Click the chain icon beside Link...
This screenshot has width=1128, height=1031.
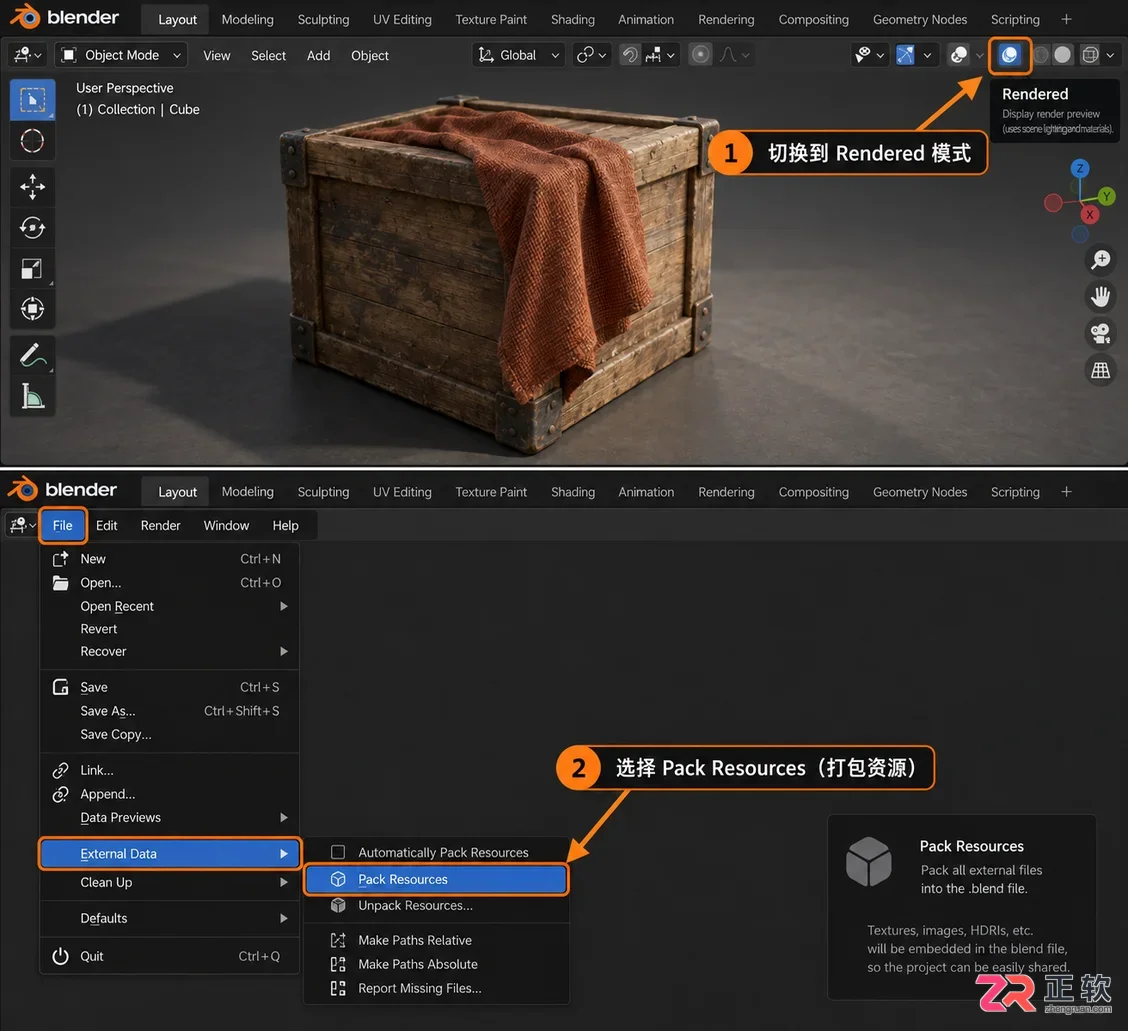pyautogui.click(x=60, y=771)
